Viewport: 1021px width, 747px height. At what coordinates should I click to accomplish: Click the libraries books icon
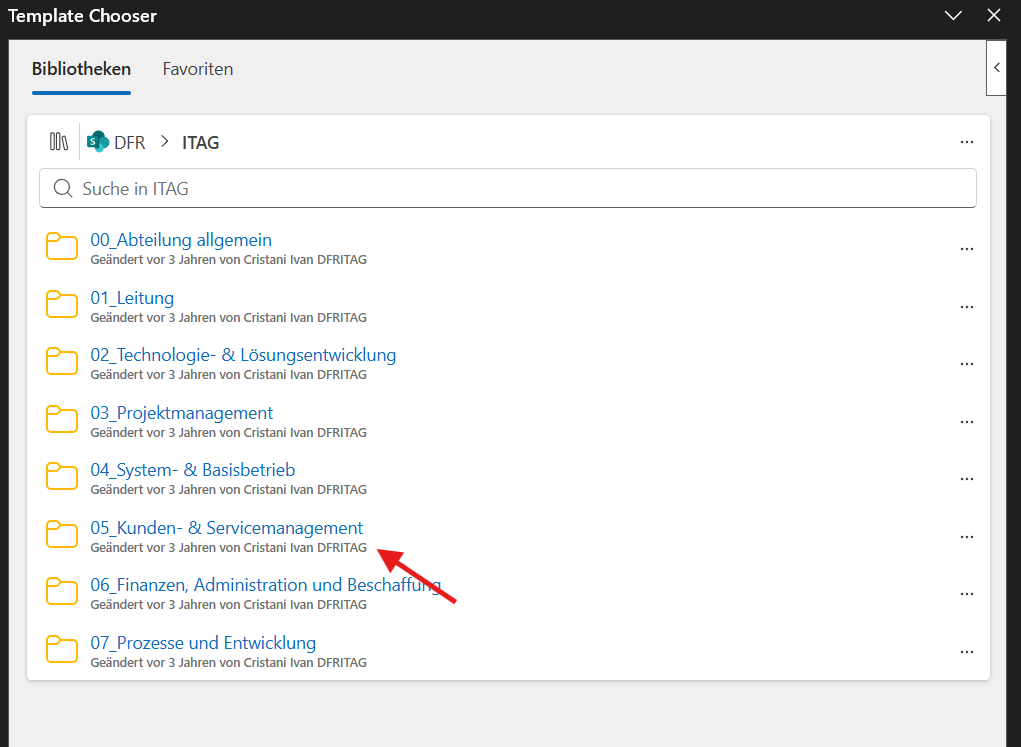coord(59,141)
